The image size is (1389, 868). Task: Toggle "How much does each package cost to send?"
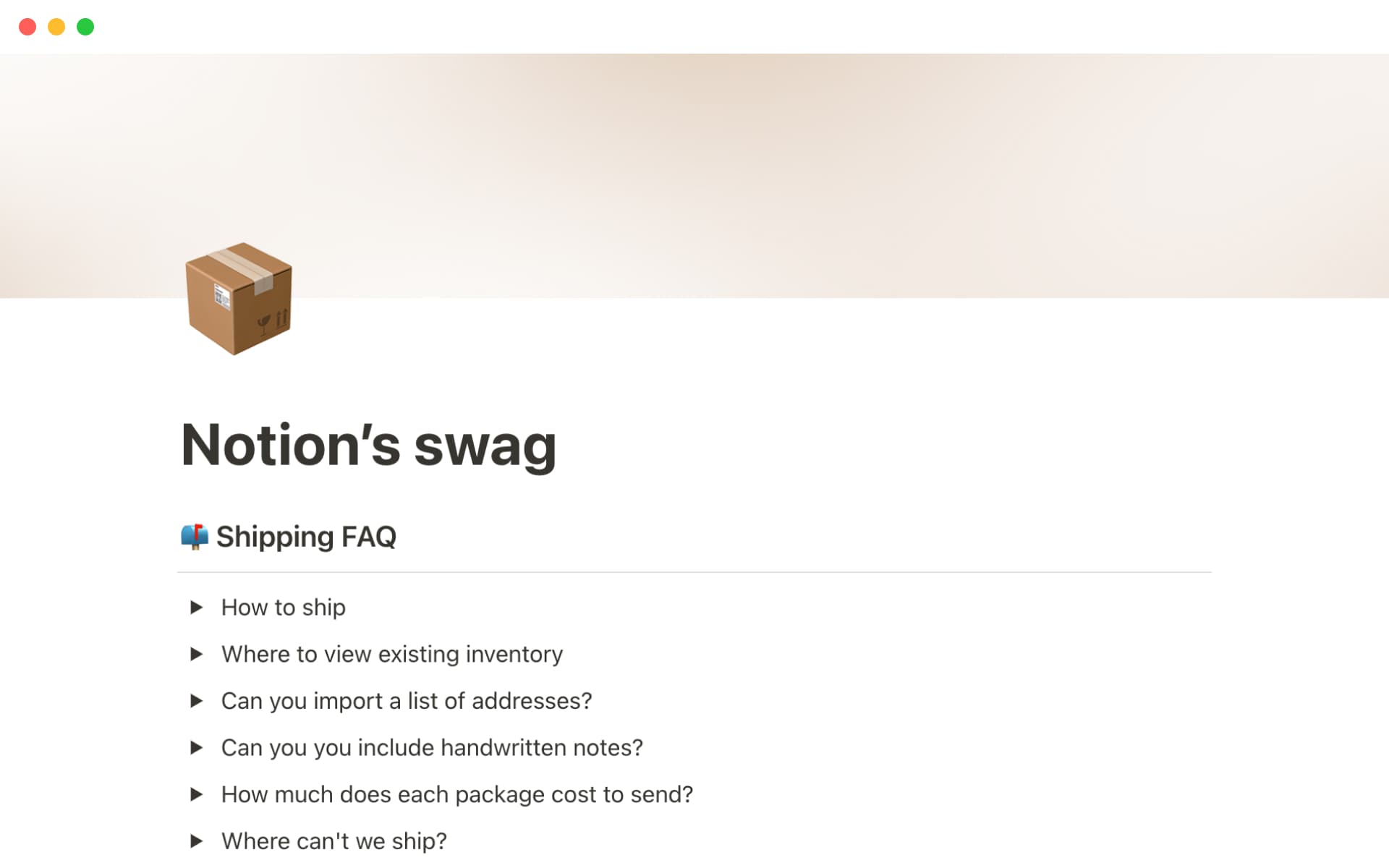click(x=196, y=794)
